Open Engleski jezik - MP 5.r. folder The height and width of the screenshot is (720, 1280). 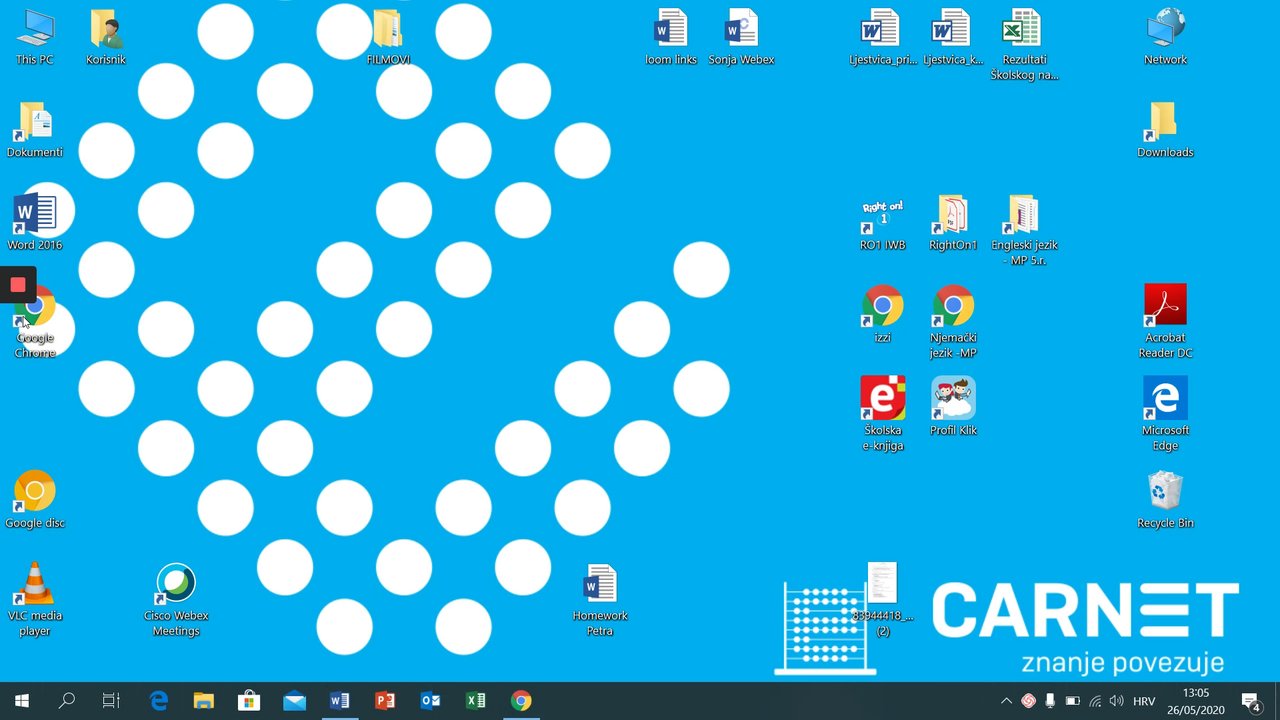click(1023, 230)
